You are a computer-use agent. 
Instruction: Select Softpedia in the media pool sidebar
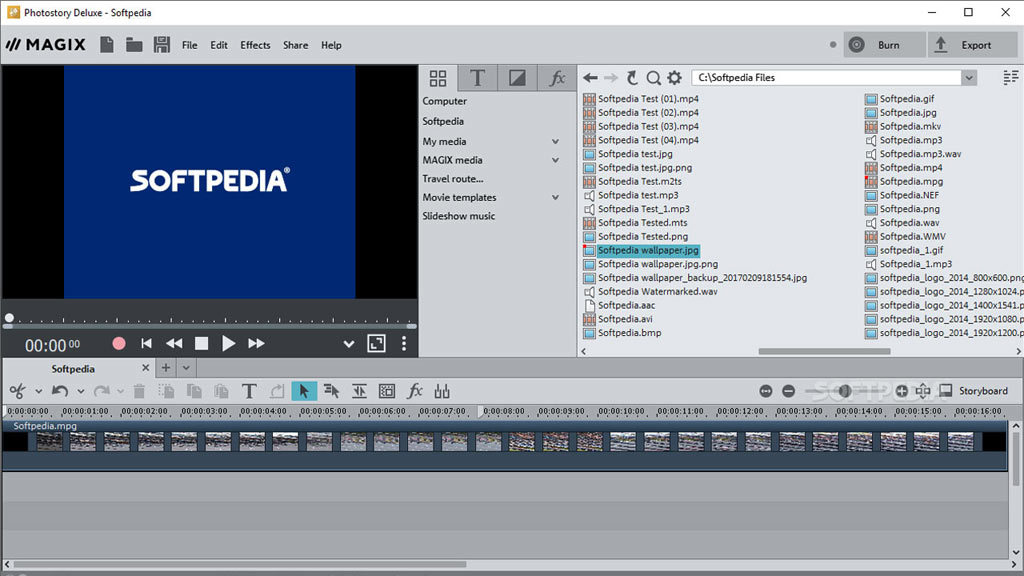443,121
